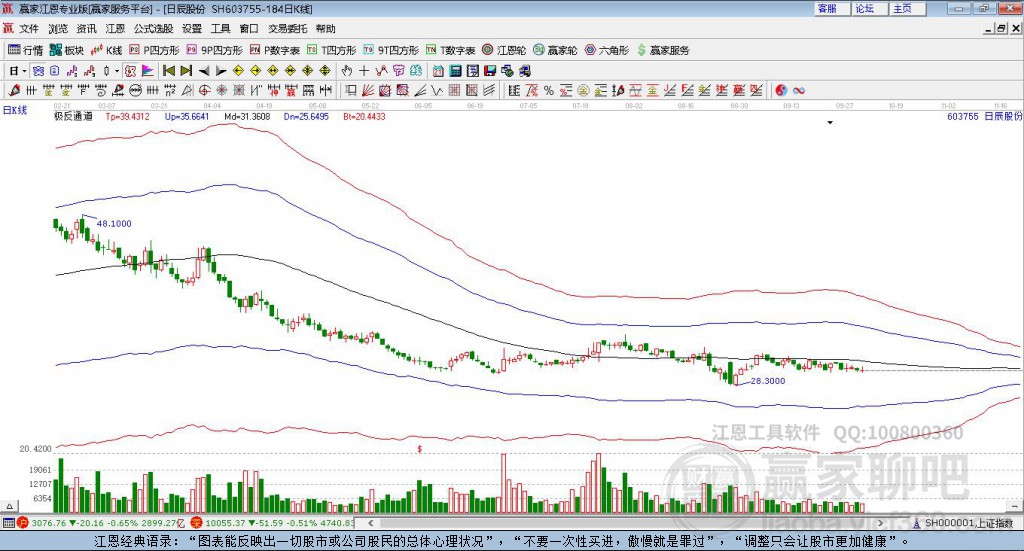Open the 板块 sector view

[x=67, y=50]
